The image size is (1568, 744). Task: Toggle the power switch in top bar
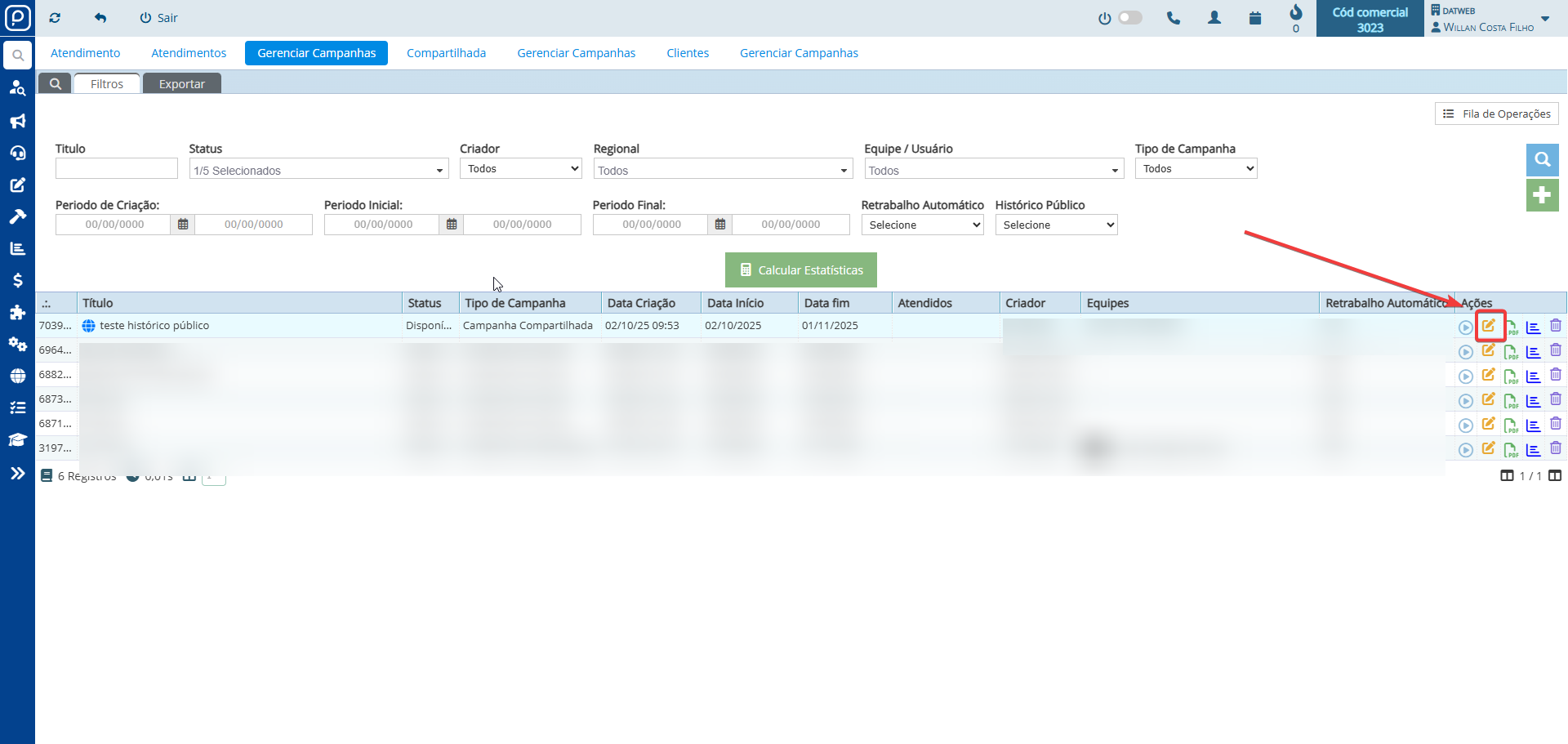[x=1129, y=18]
